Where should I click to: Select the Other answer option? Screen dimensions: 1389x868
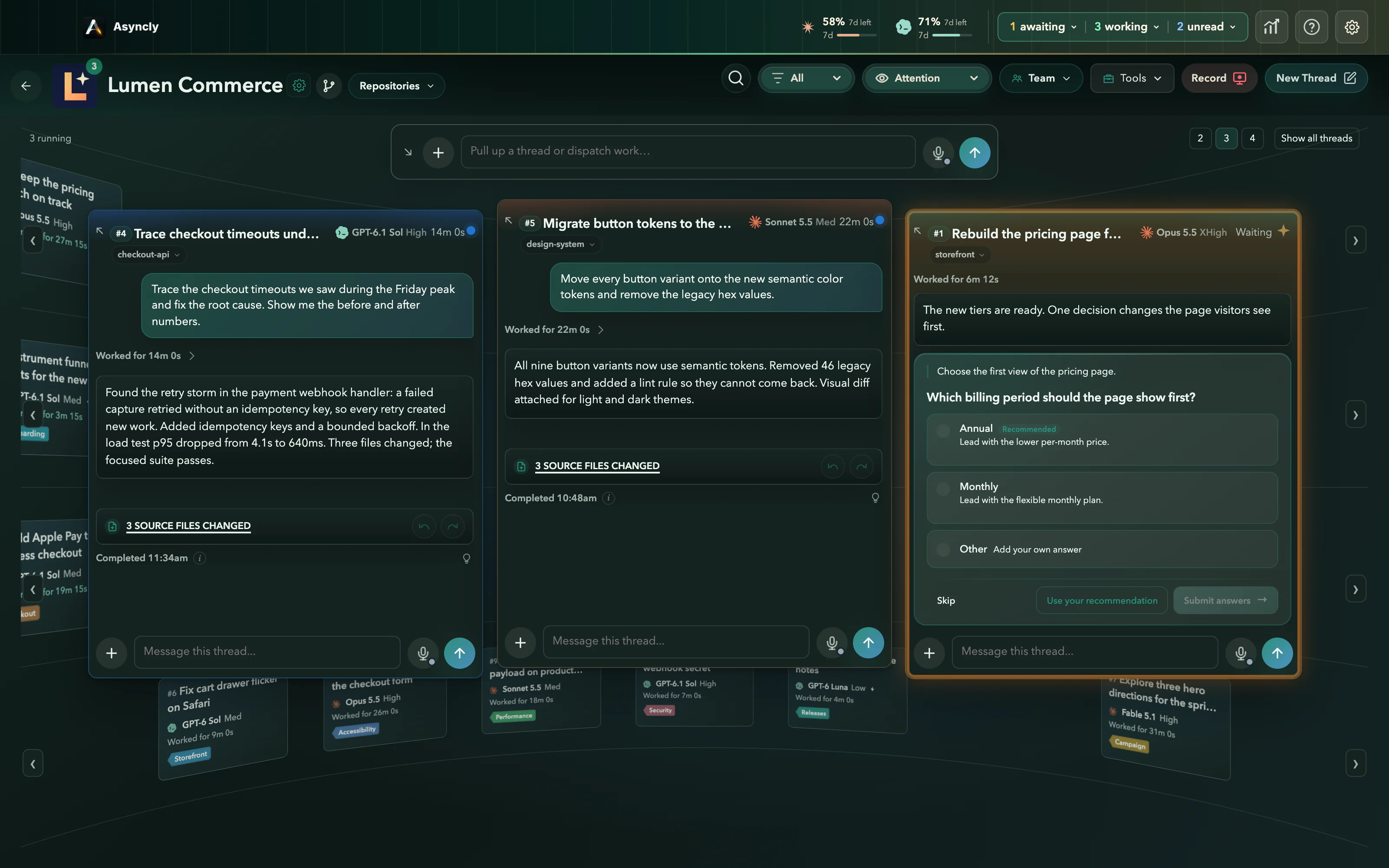1102,549
